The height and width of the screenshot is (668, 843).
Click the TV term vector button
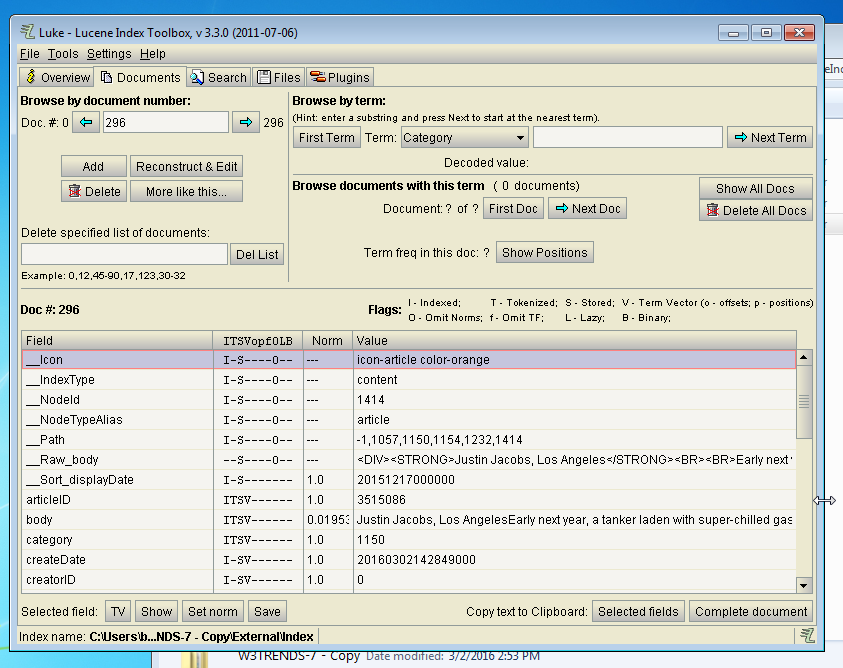pos(118,612)
